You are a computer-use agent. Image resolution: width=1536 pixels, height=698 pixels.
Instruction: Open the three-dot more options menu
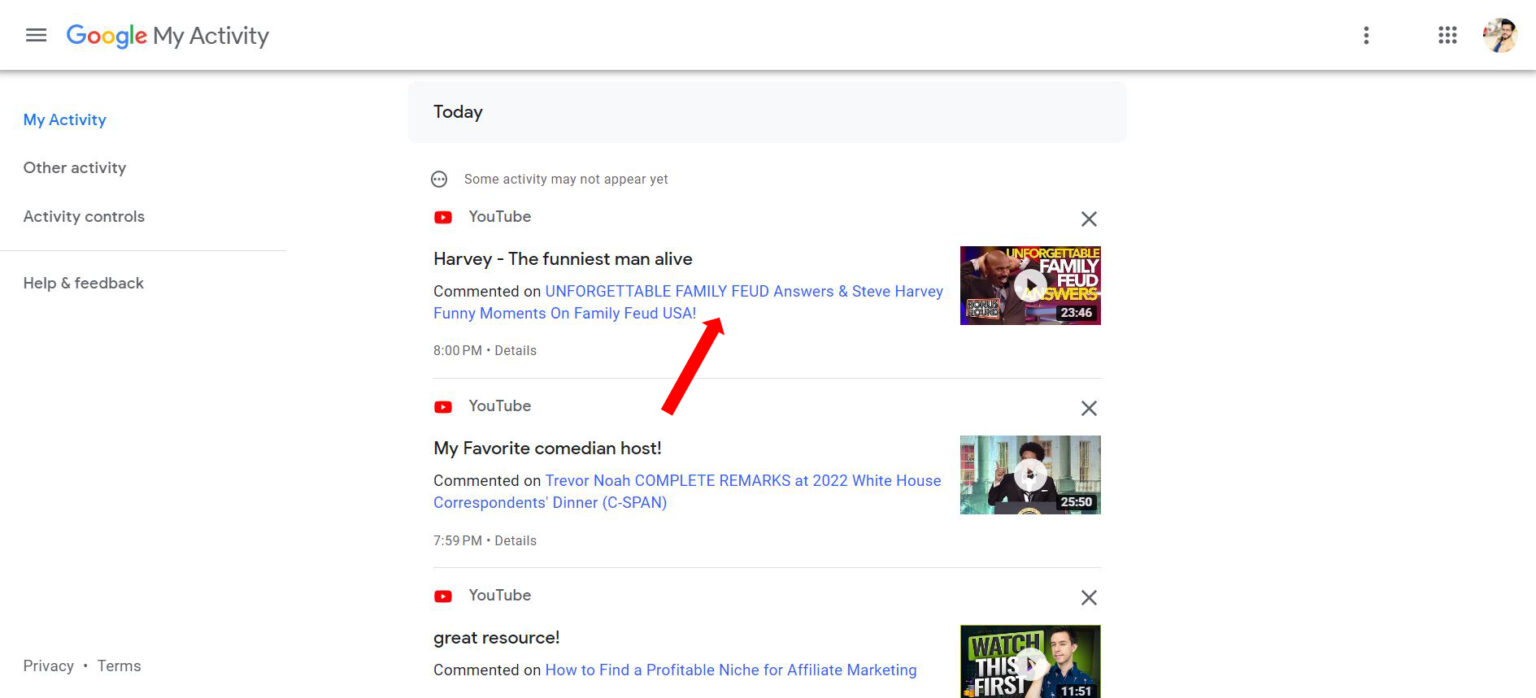click(x=1366, y=35)
